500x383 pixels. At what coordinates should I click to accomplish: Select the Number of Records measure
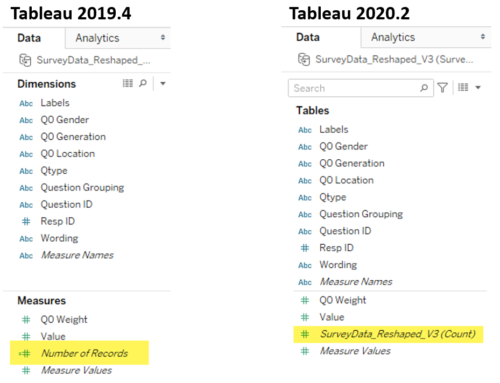tap(84, 353)
